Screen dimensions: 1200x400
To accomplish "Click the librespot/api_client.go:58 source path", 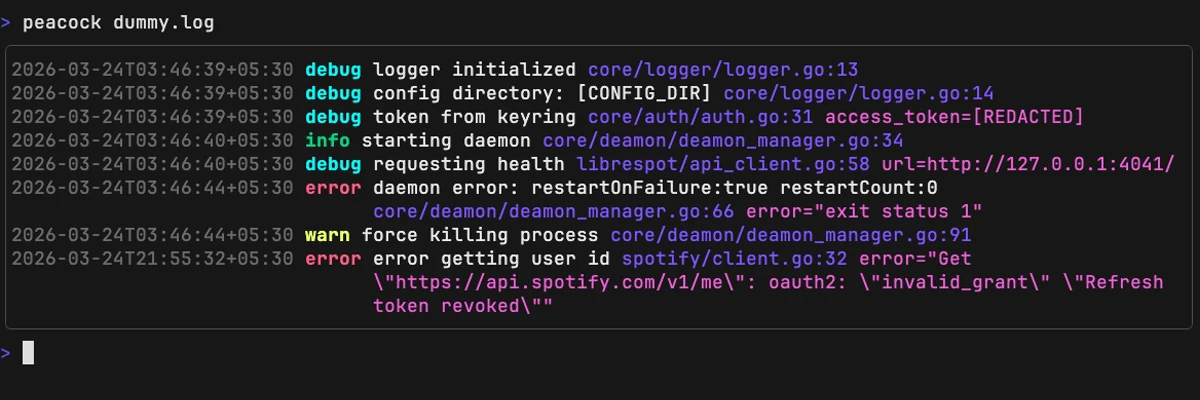I will point(723,164).
